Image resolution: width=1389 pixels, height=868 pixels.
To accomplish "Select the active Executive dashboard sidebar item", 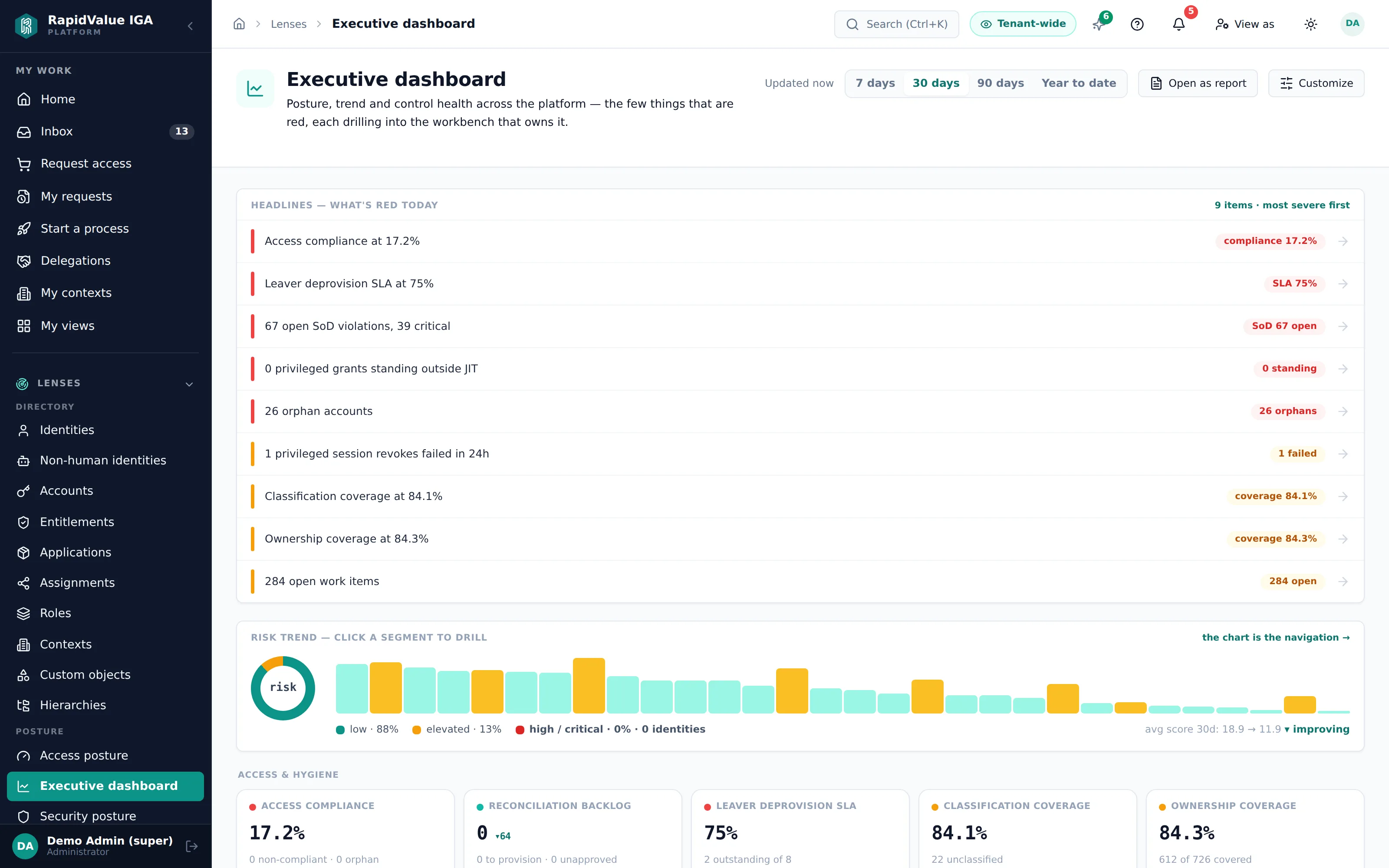I will click(105, 786).
